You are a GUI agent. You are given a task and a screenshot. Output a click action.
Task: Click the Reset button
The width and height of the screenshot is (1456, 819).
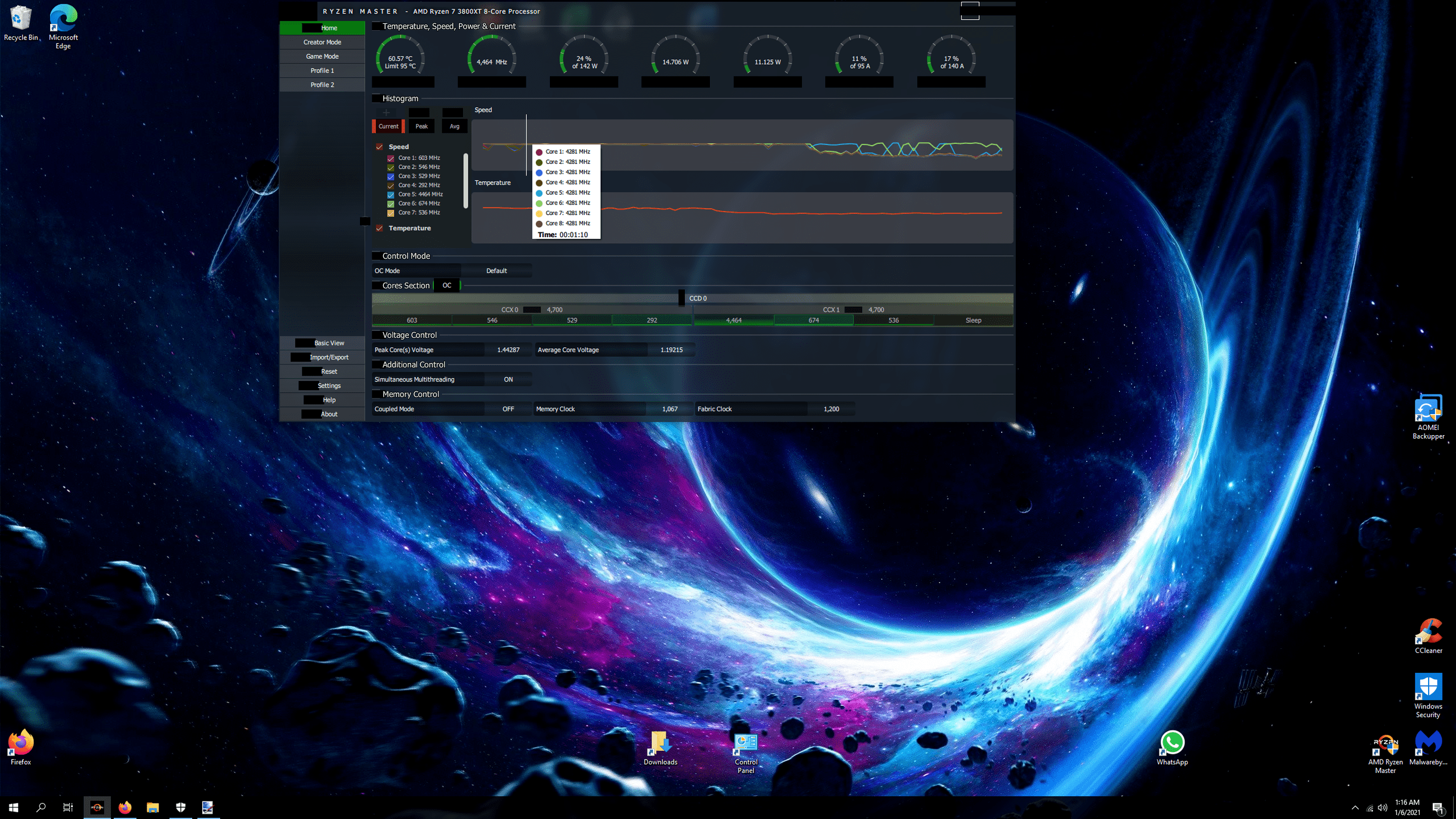(x=322, y=372)
